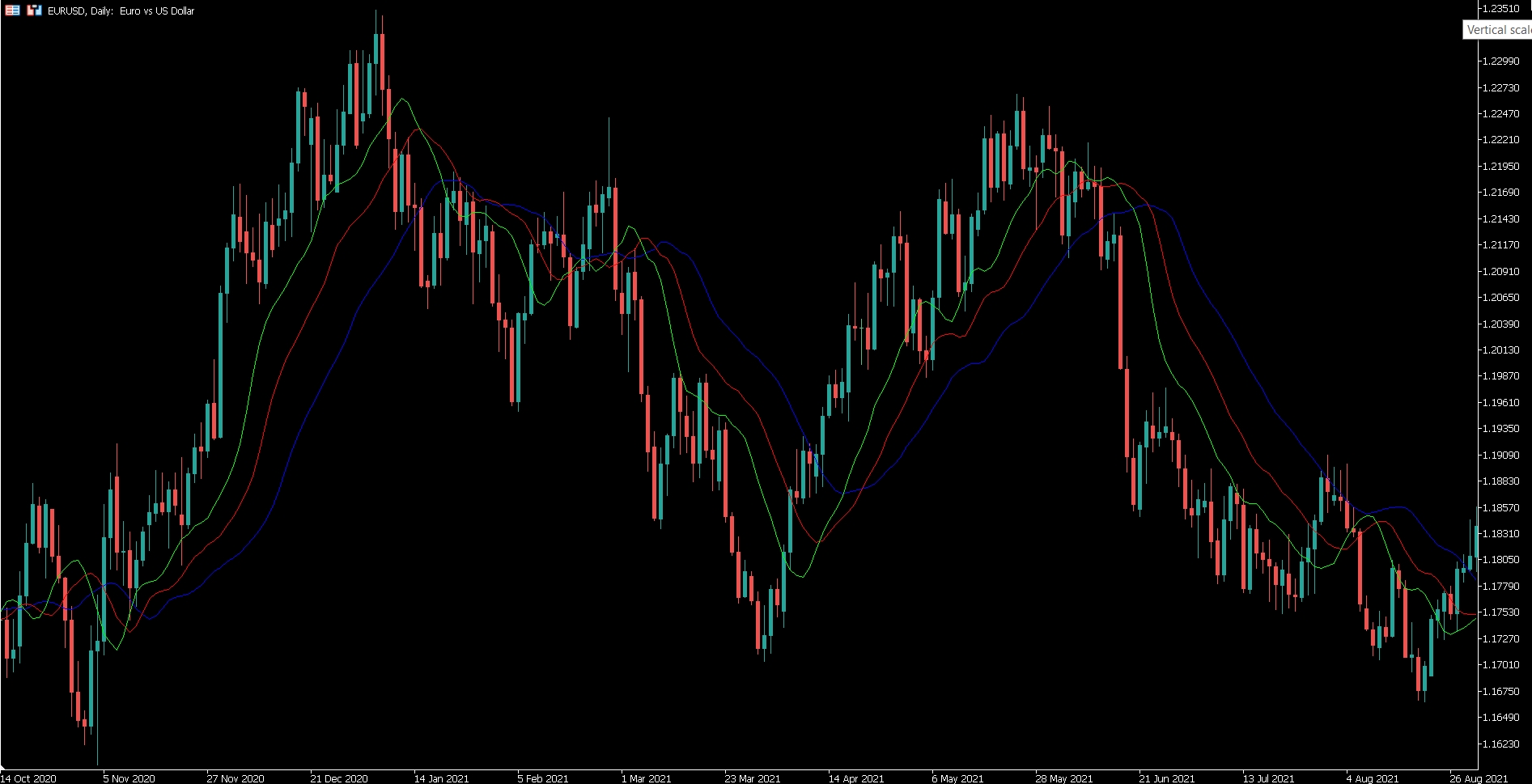
Task: Click the 1.19870 price scale label
Action: tap(1500, 376)
